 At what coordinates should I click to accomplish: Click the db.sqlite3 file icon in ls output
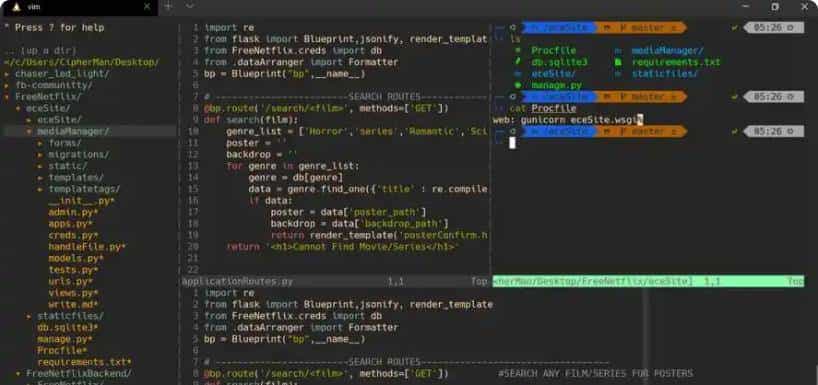pyautogui.click(x=518, y=62)
